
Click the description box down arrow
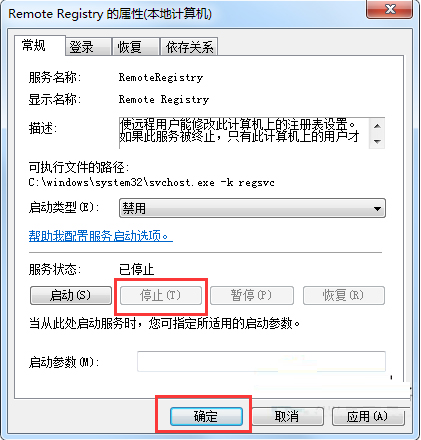pyautogui.click(x=377, y=141)
